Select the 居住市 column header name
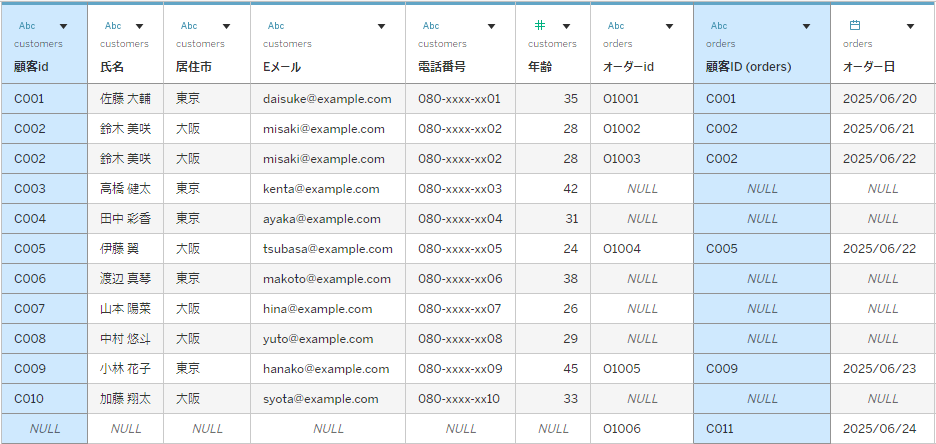Image resolution: width=936 pixels, height=444 pixels. [193, 67]
